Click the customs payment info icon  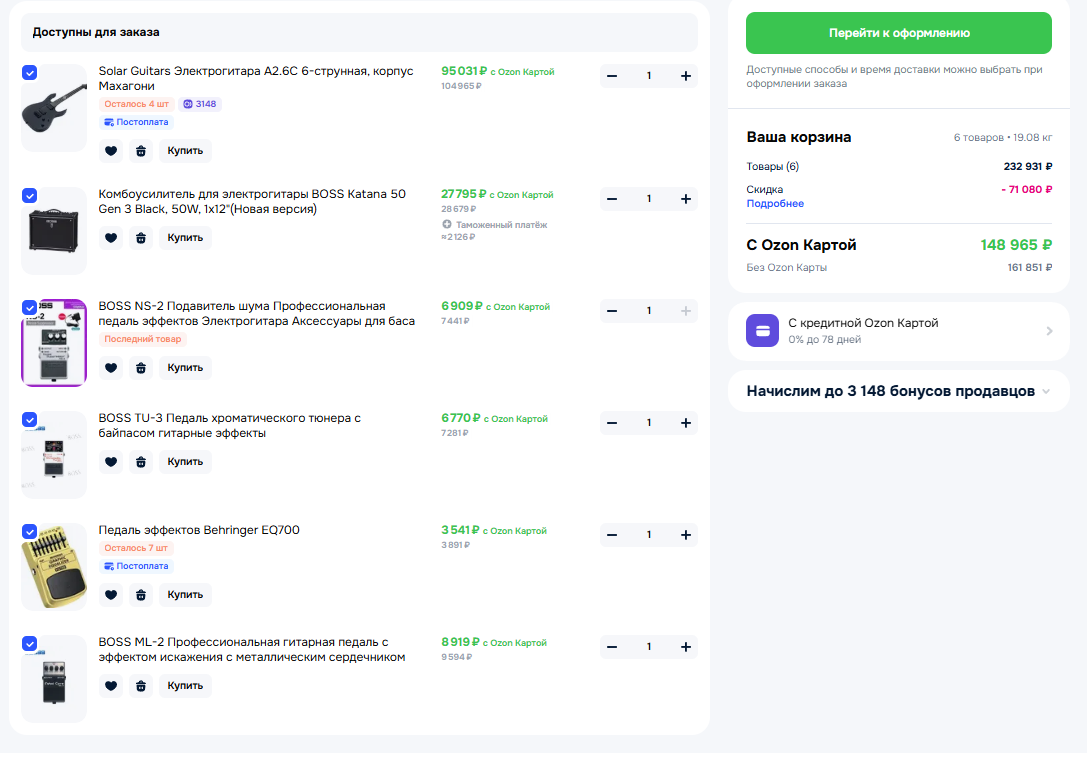point(447,224)
